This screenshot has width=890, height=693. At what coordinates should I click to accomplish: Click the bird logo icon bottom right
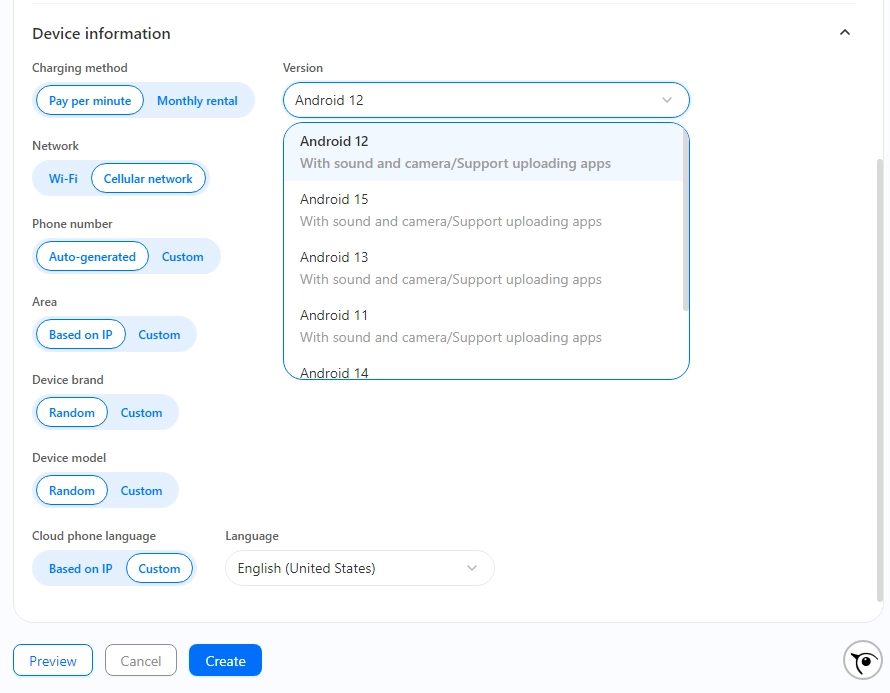click(x=862, y=660)
